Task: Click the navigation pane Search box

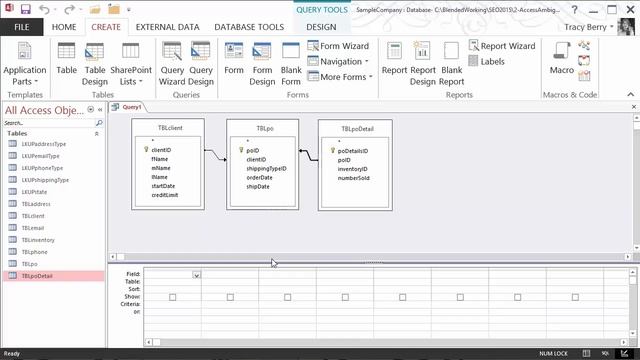Action: point(49,122)
